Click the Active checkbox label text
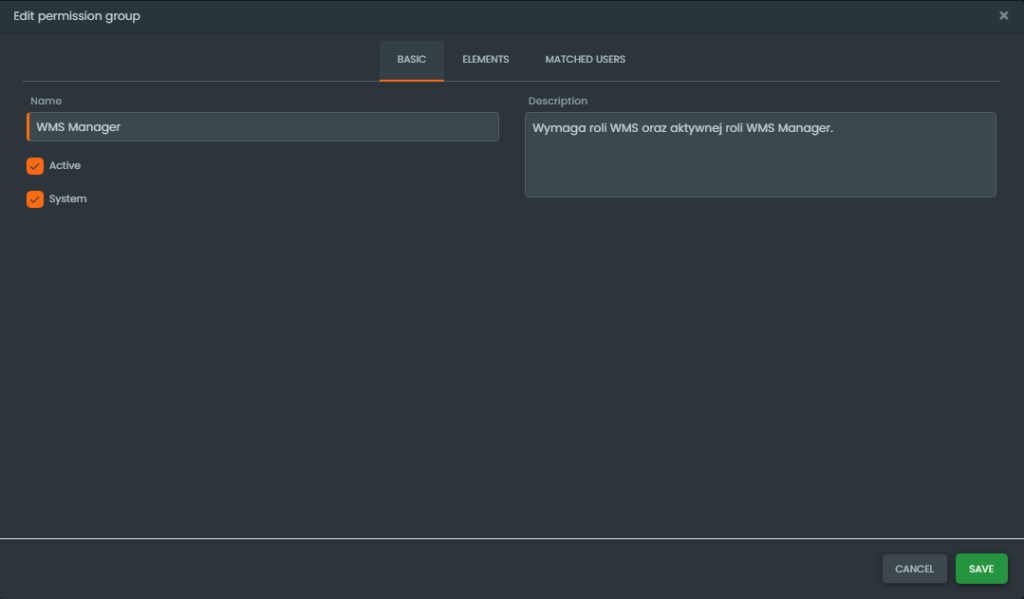The image size is (1024, 599). [65, 166]
